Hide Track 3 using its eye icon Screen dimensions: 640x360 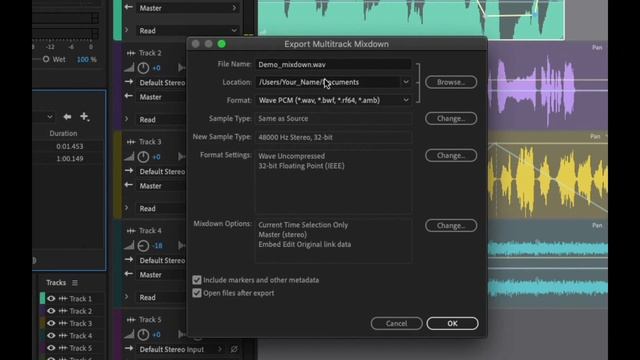[x=51, y=323]
